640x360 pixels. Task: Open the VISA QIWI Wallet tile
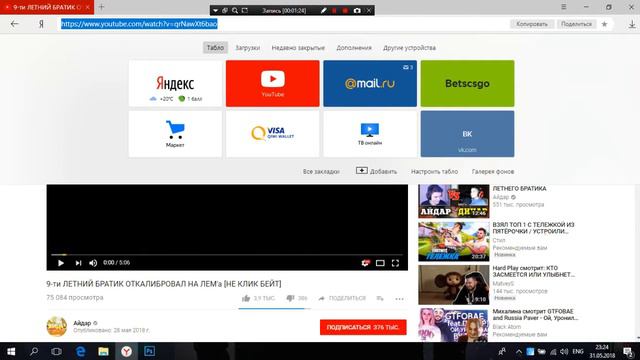tap(273, 134)
